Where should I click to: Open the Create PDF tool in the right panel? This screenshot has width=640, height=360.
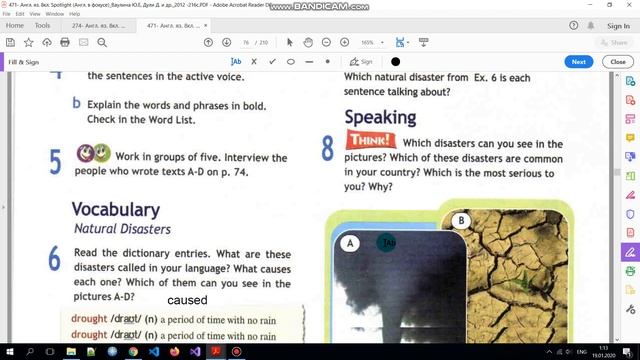pyautogui.click(x=630, y=100)
